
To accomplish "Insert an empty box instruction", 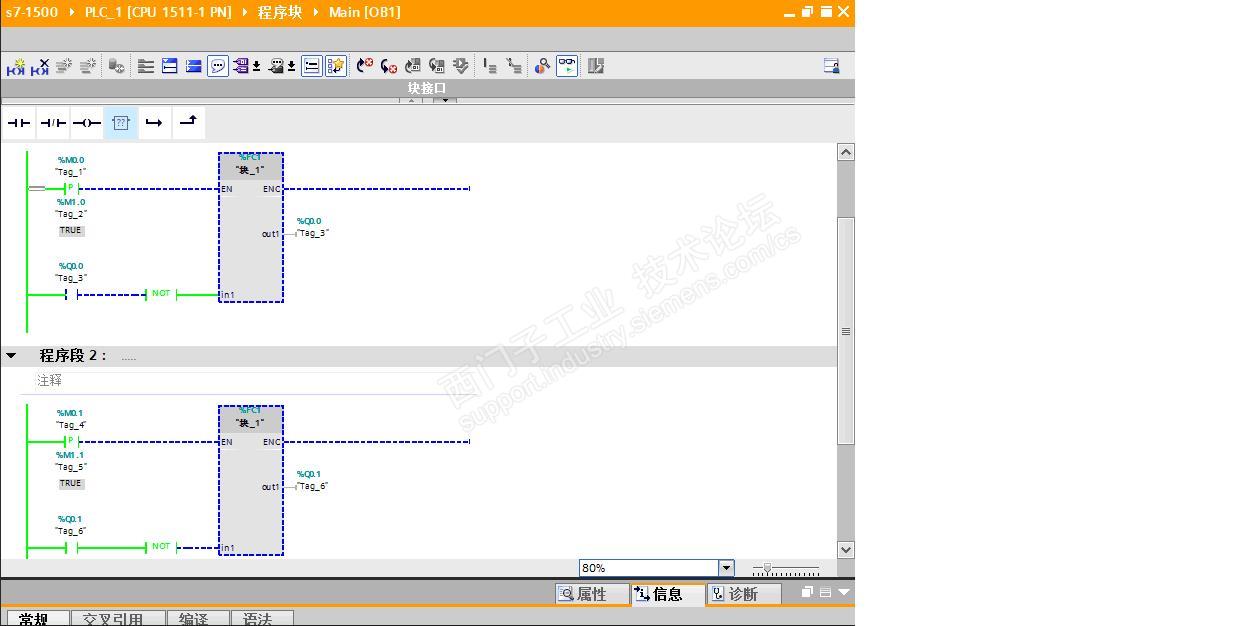I will click(x=121, y=123).
